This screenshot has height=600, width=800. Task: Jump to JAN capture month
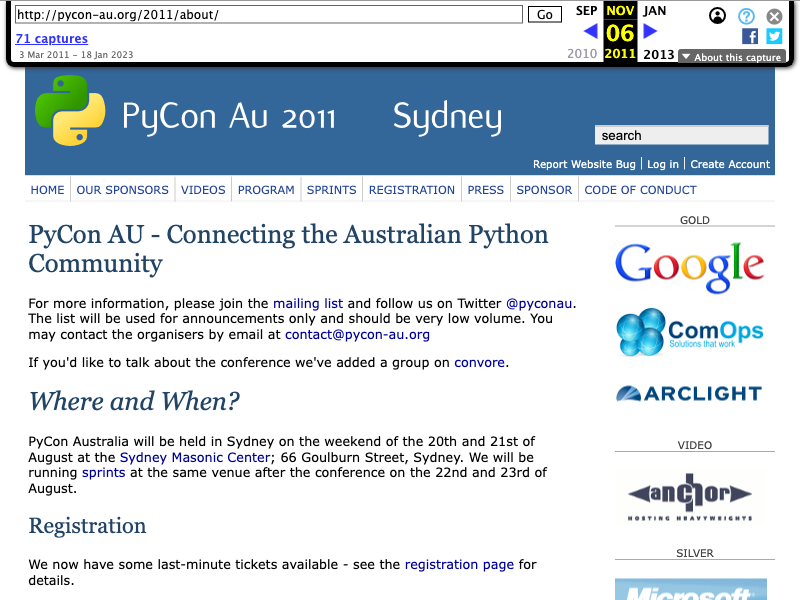(x=654, y=11)
